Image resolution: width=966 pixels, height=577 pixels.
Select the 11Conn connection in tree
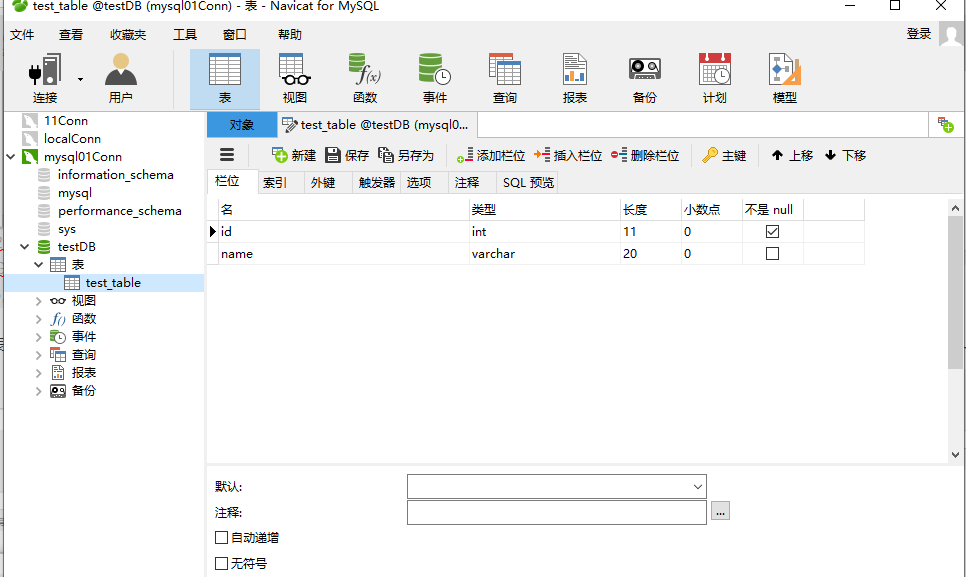pos(65,121)
